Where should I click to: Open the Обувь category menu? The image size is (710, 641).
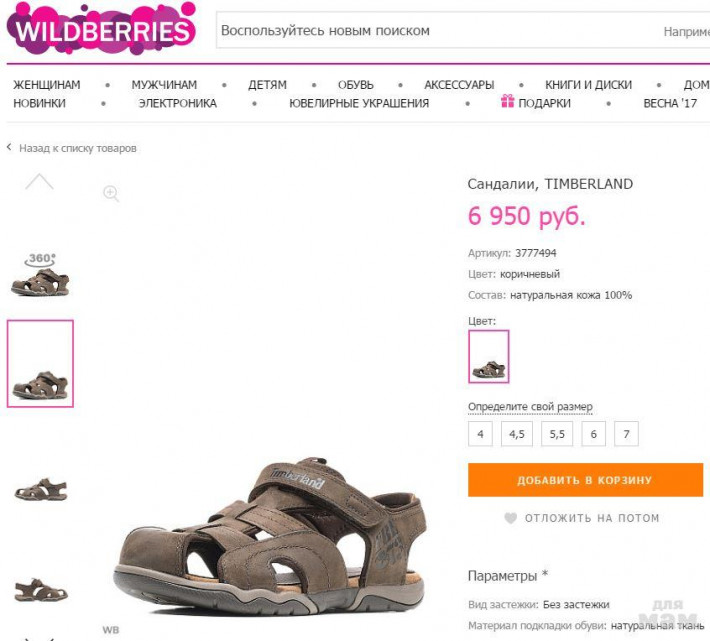tap(355, 85)
